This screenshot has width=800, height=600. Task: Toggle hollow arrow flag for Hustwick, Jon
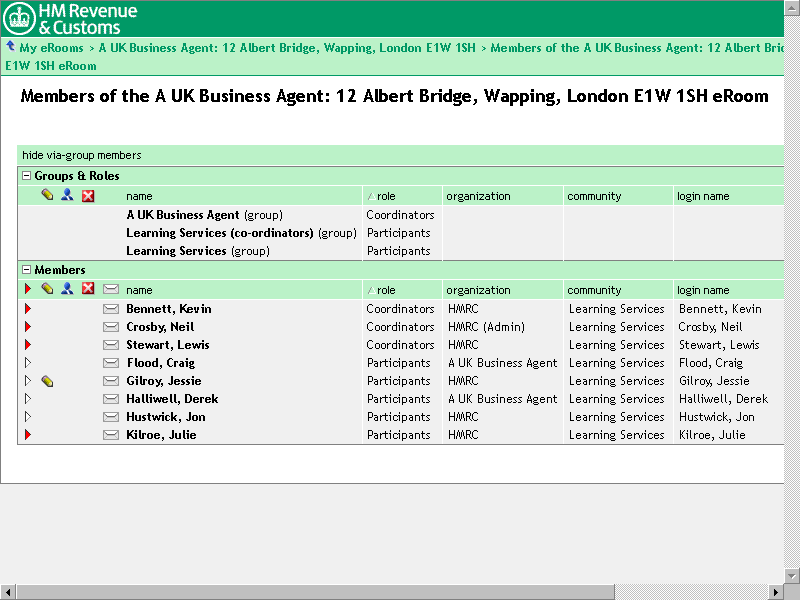pos(28,417)
